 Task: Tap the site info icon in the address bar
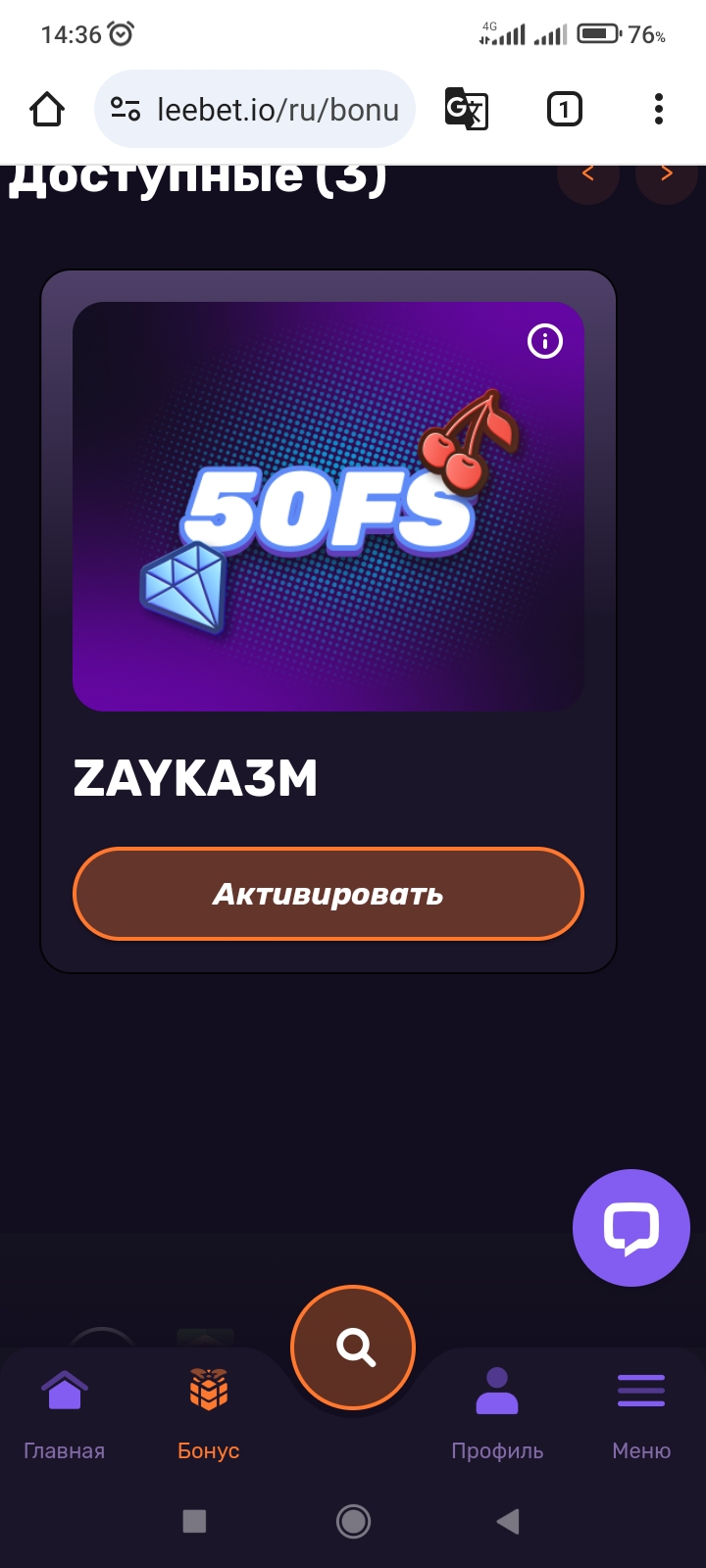click(x=126, y=109)
